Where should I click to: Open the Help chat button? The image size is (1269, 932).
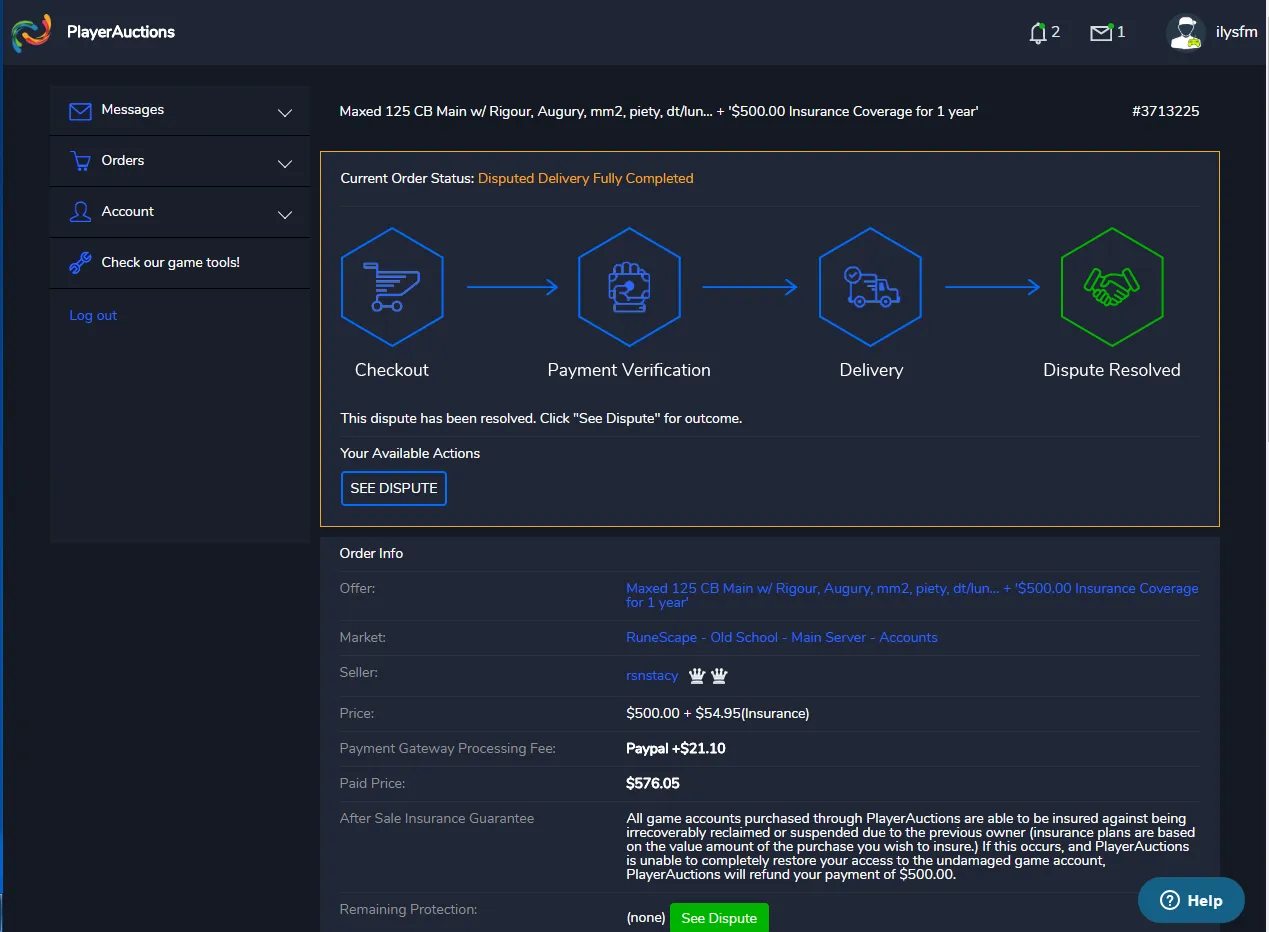[1191, 900]
